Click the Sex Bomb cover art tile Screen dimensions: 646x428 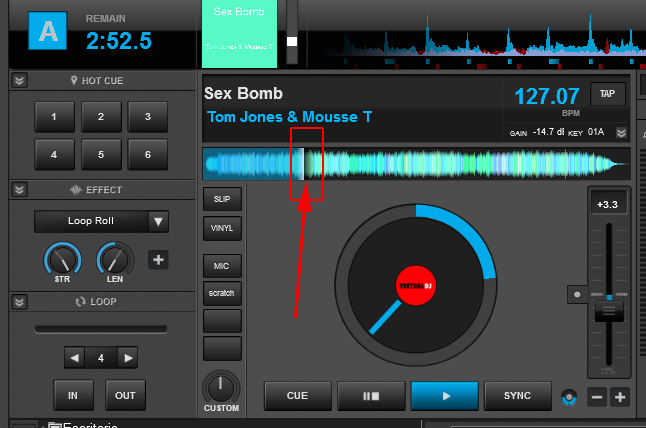coord(239,34)
